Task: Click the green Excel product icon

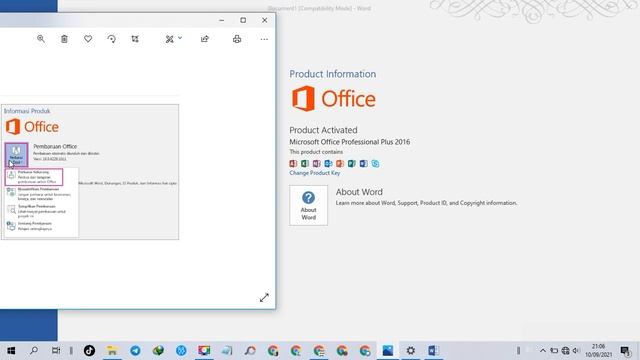Action: pos(305,164)
